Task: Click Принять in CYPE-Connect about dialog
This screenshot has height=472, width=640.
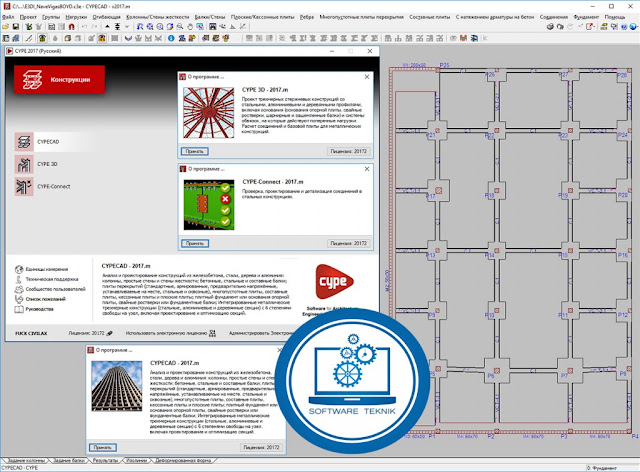Action: pyautogui.click(x=195, y=243)
